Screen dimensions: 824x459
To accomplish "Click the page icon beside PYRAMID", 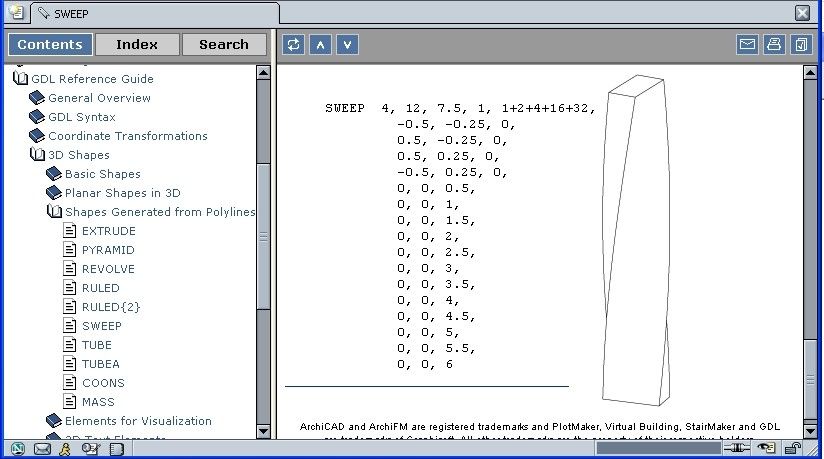I will [x=69, y=249].
